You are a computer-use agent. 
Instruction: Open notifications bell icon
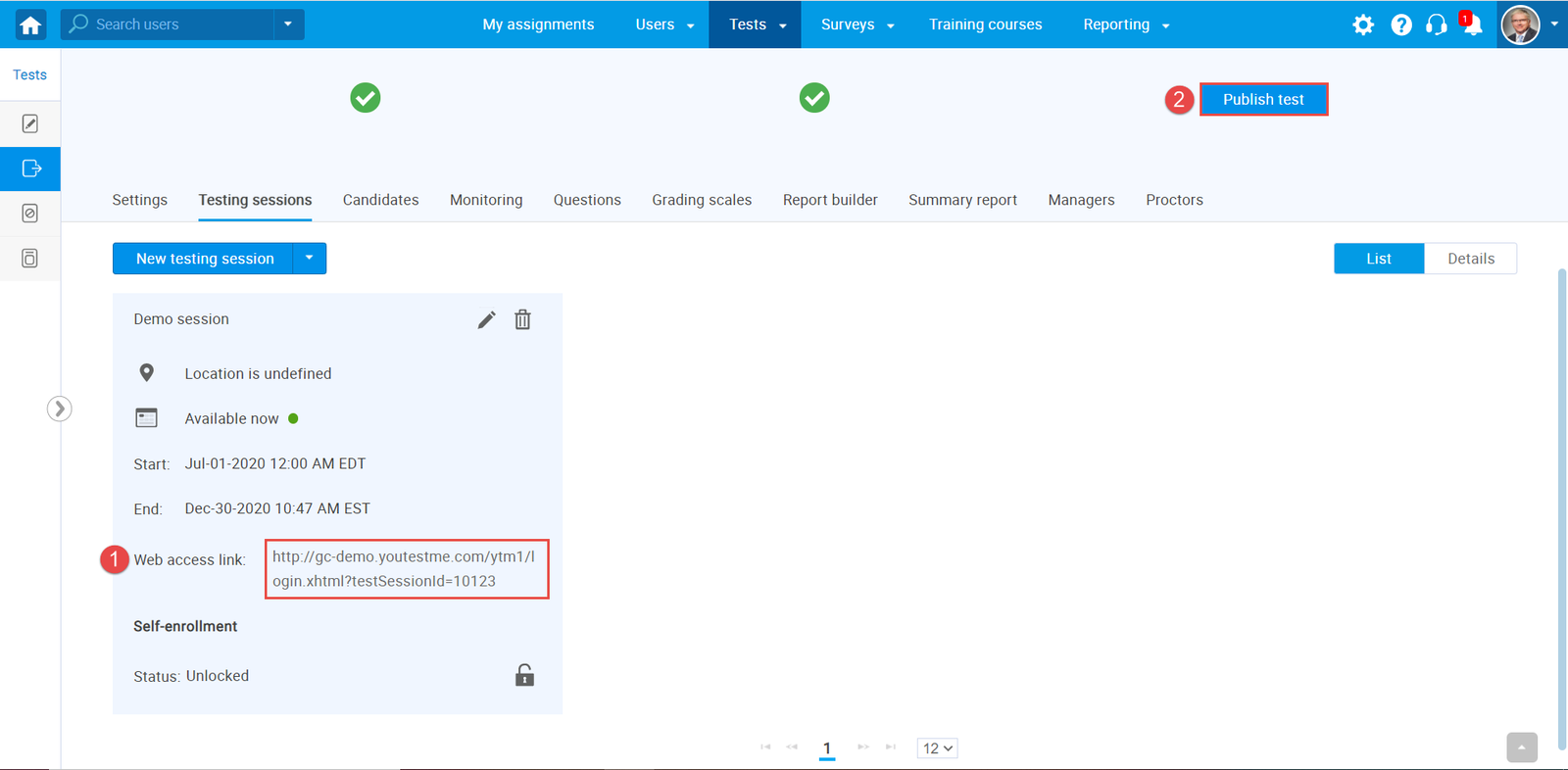pyautogui.click(x=1472, y=25)
